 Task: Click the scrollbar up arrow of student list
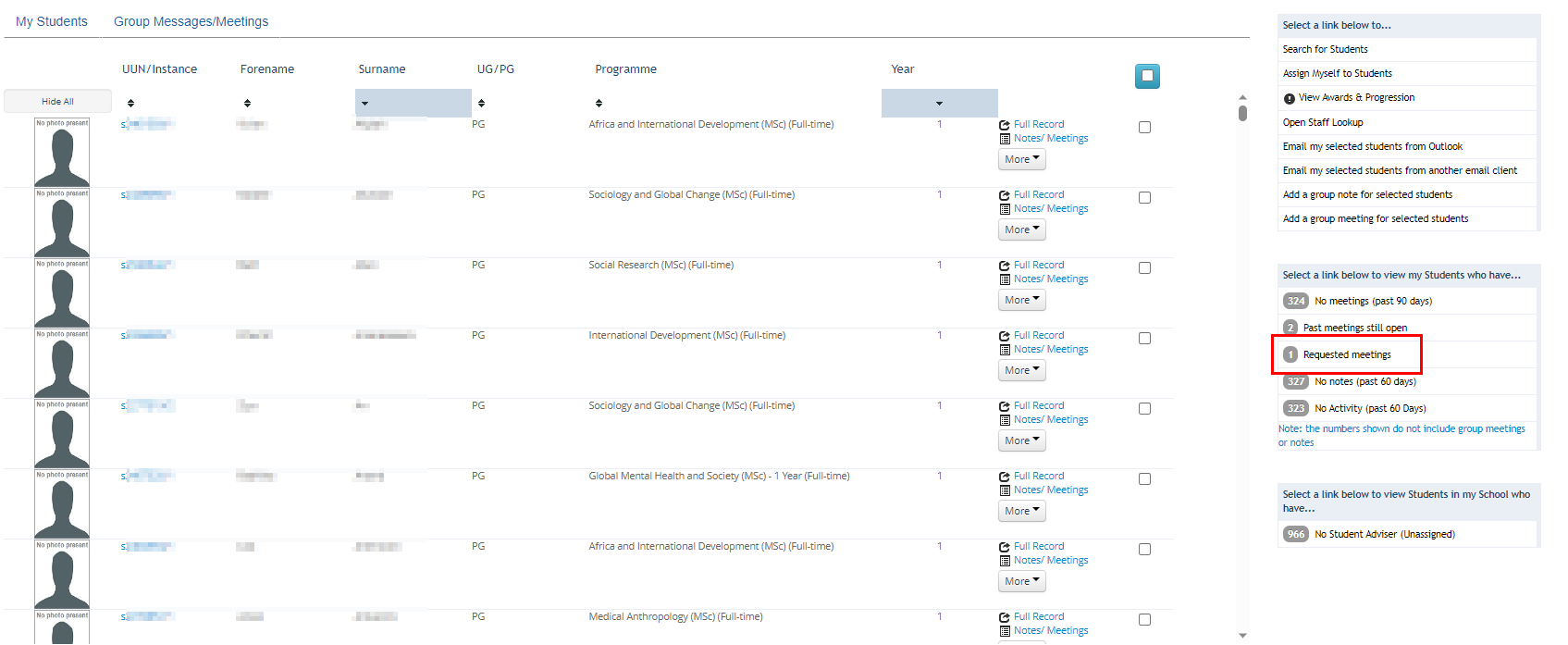pos(1242,96)
